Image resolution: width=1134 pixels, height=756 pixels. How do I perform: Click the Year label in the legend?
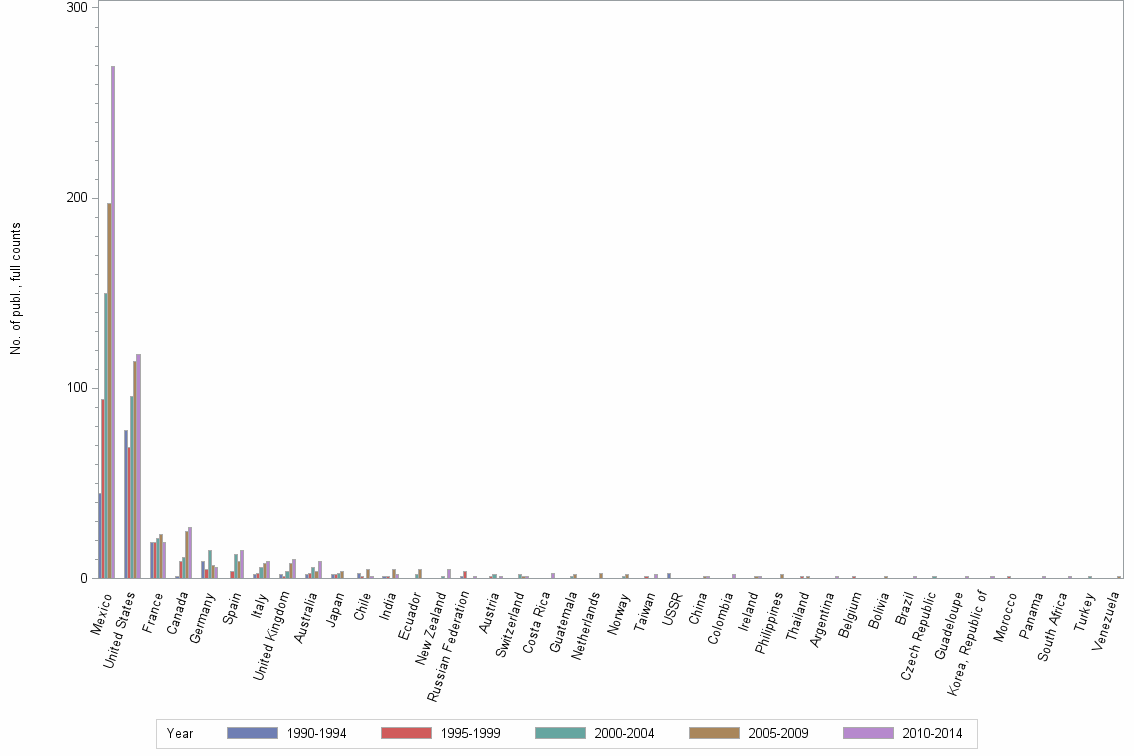(180, 733)
